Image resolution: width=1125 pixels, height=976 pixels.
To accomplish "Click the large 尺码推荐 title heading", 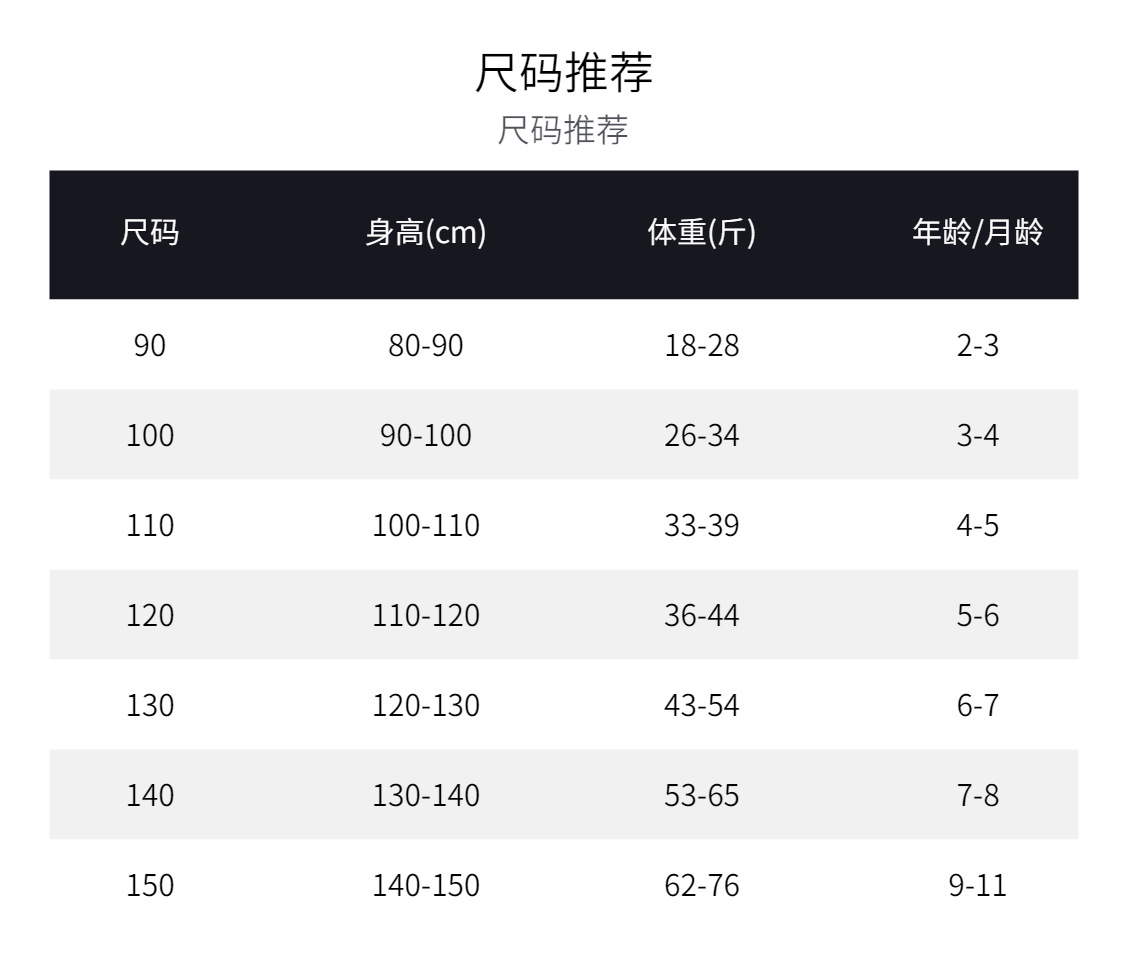I will coord(562,73).
